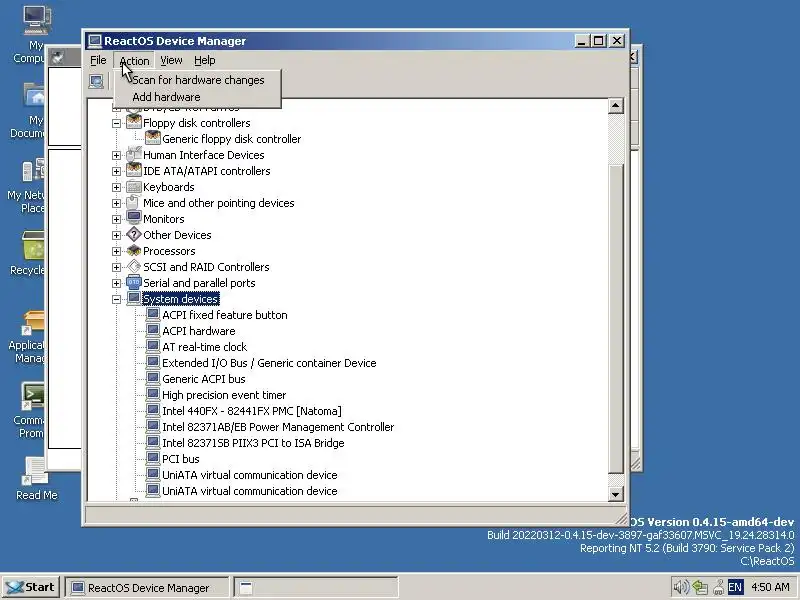Click the Device Manager toolbar properties icon
800x600 pixels.
(96, 81)
